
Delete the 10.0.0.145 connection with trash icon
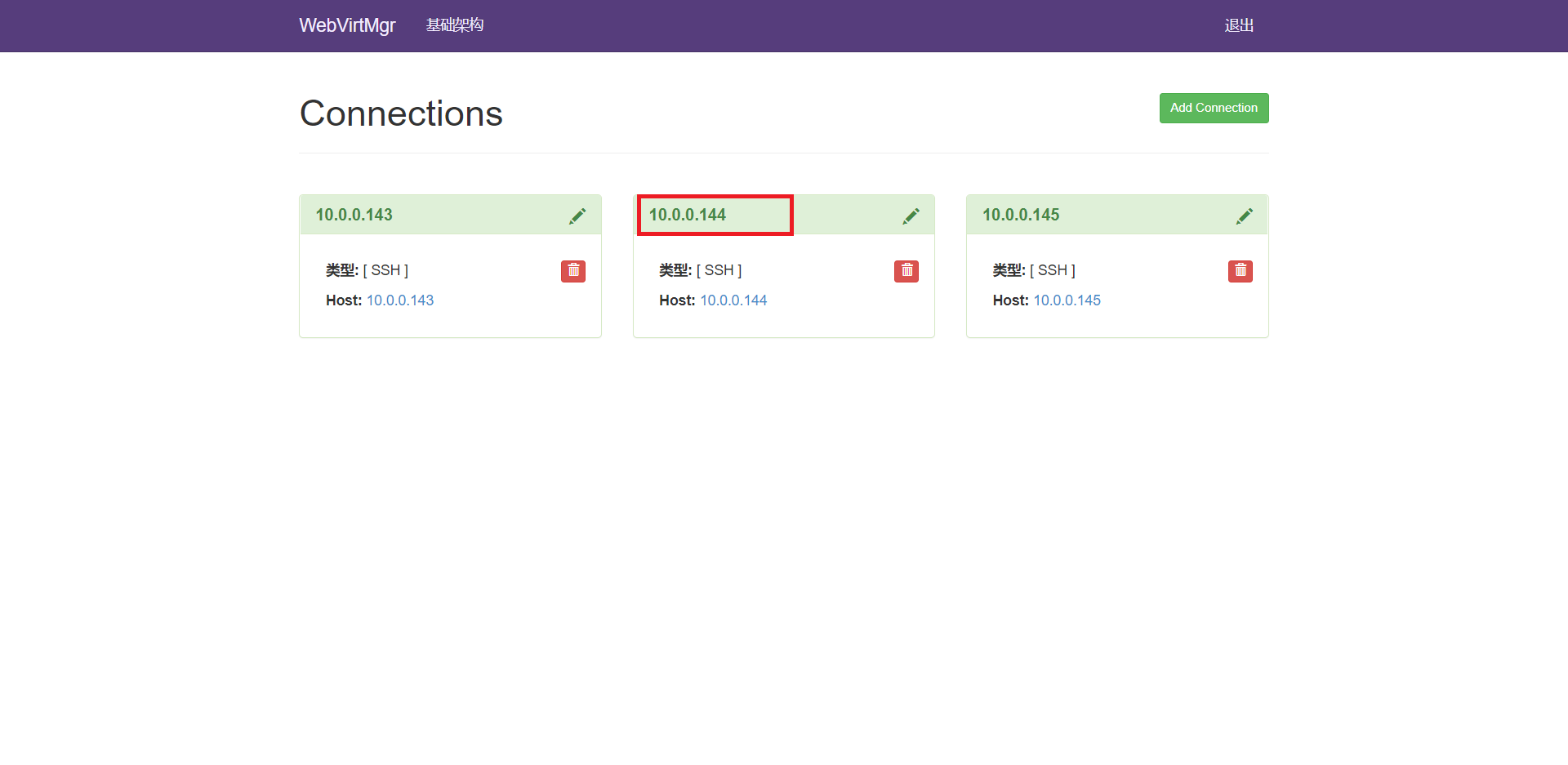click(x=1240, y=271)
